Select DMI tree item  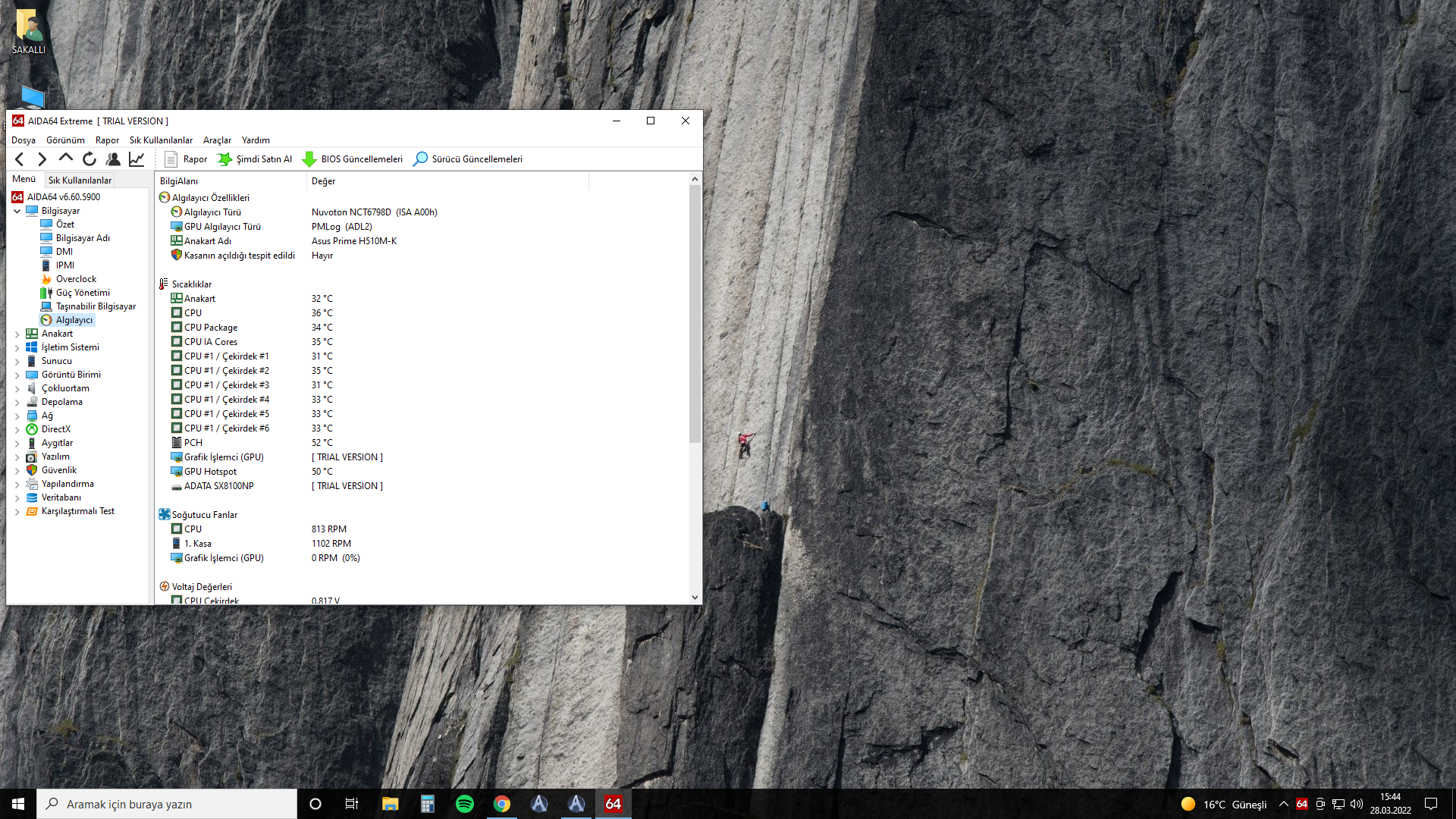click(x=64, y=252)
